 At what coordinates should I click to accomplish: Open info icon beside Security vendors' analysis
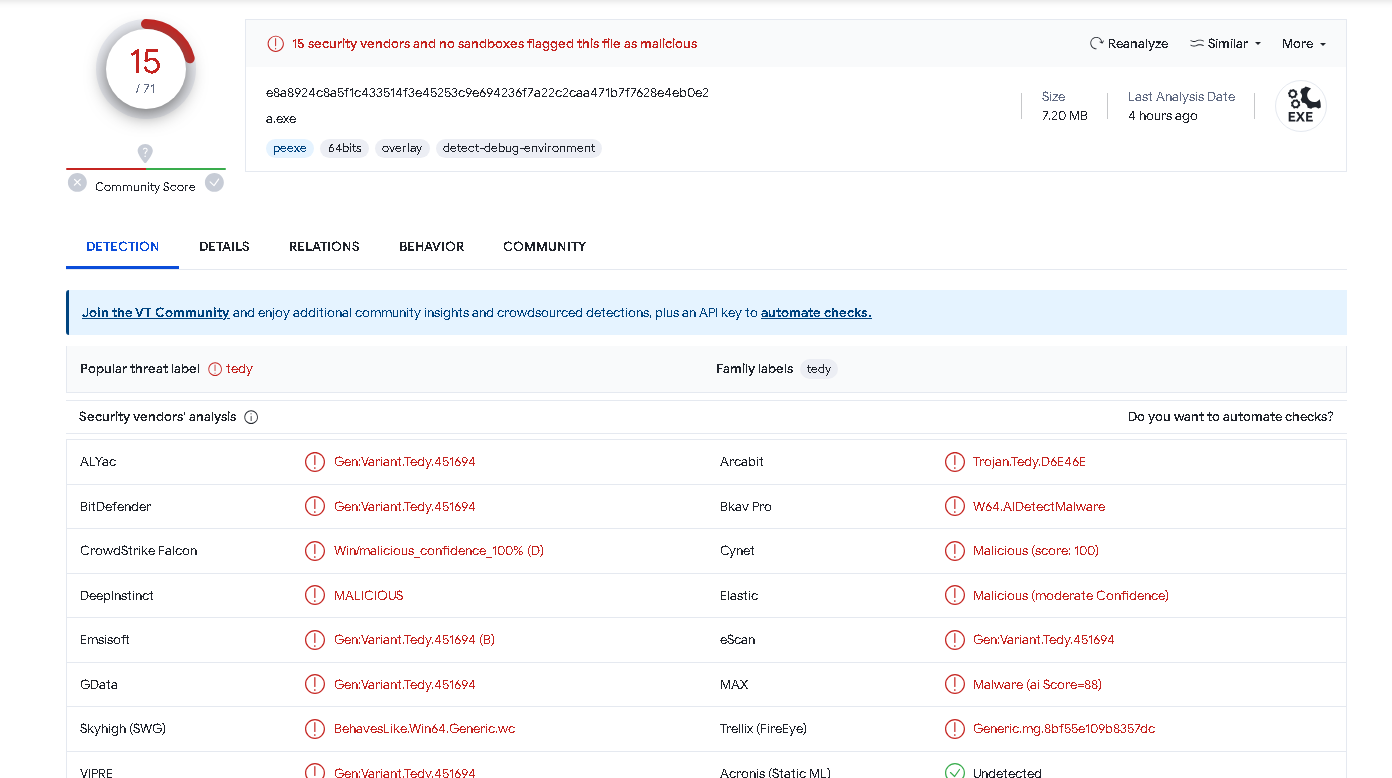251,417
